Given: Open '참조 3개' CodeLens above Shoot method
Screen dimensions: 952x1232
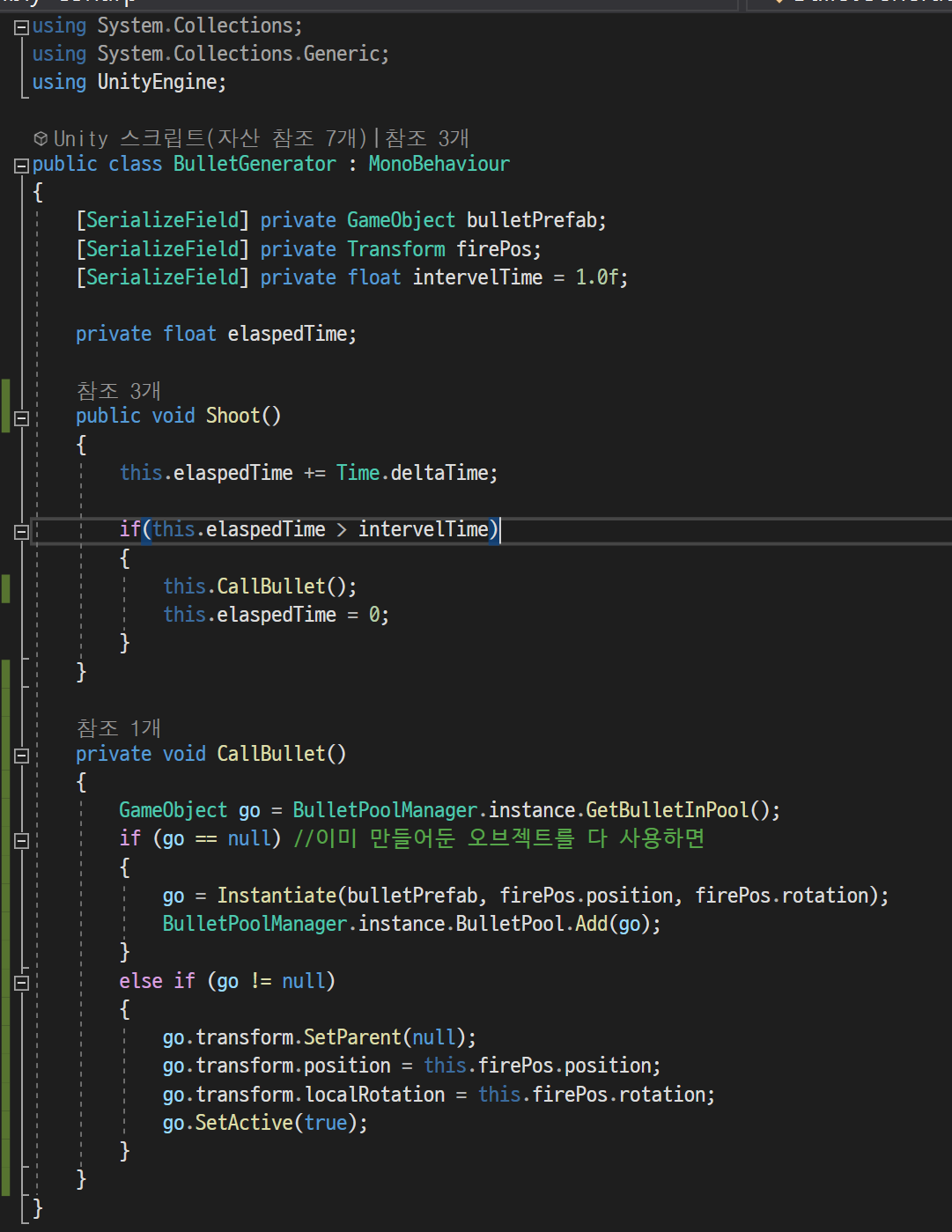Looking at the screenshot, I should tap(119, 390).
